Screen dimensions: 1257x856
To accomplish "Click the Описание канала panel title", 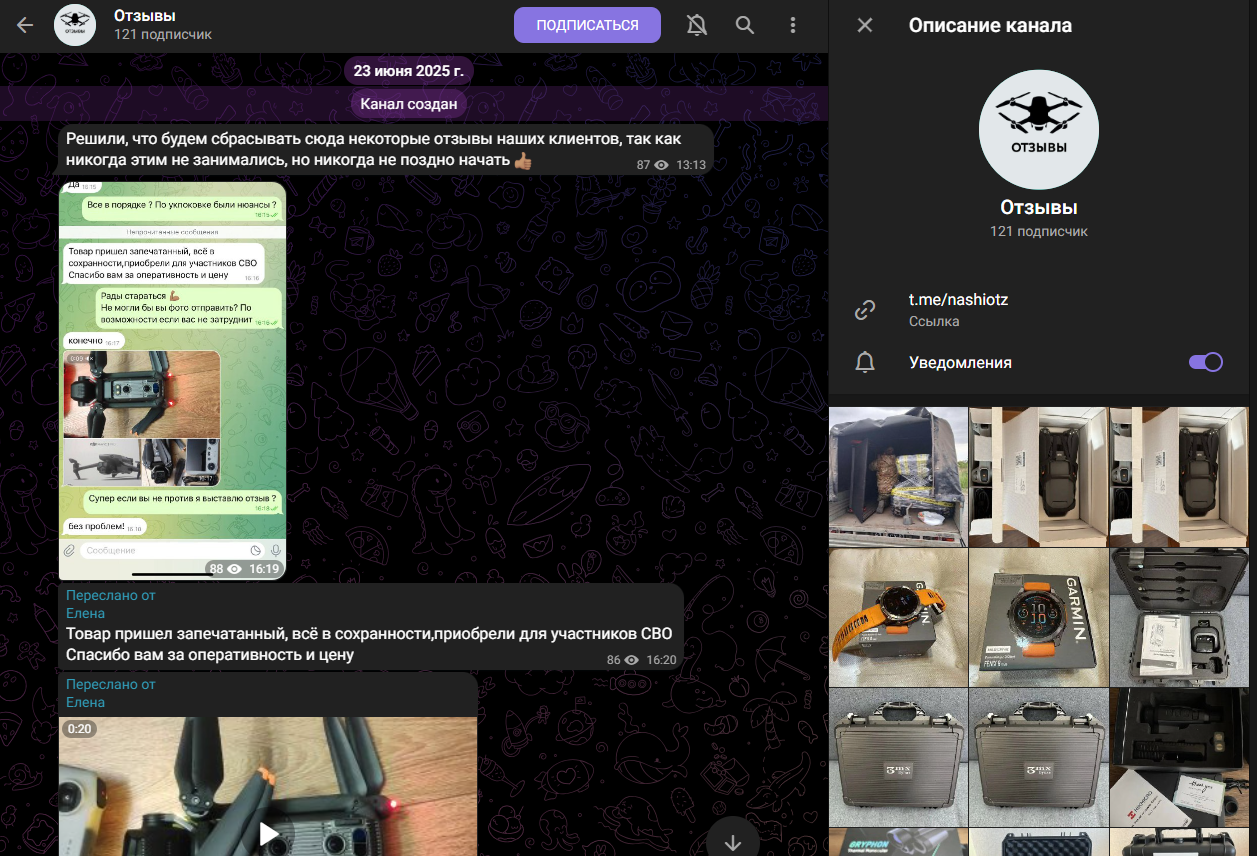I will [990, 25].
